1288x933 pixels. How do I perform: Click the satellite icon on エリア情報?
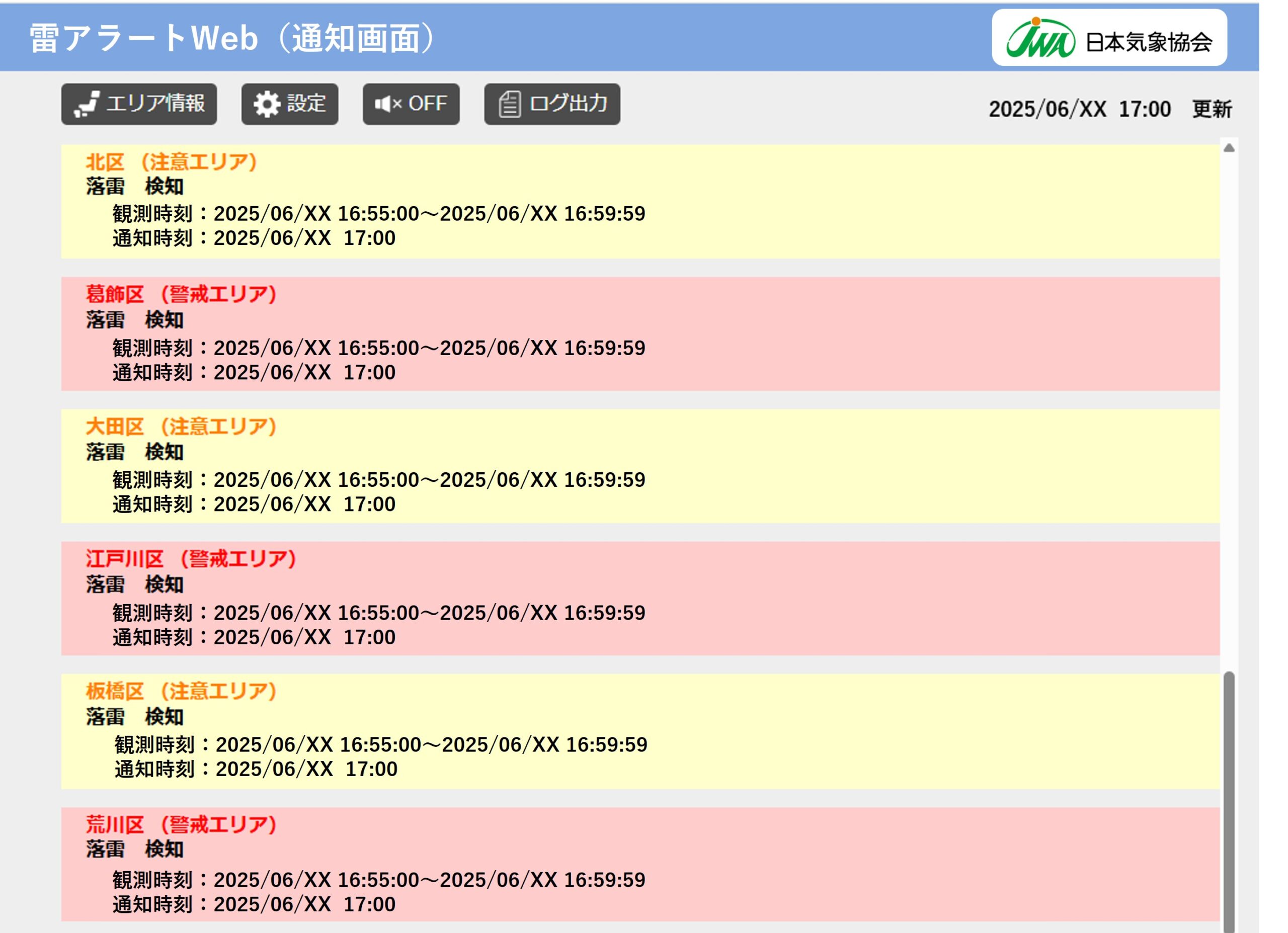[x=88, y=104]
